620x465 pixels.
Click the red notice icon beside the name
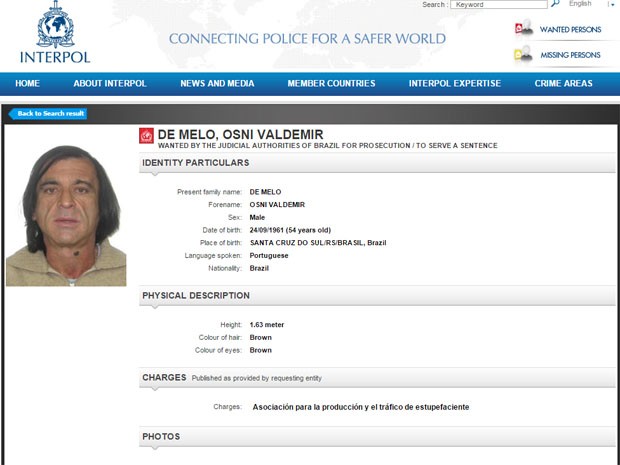[146, 136]
